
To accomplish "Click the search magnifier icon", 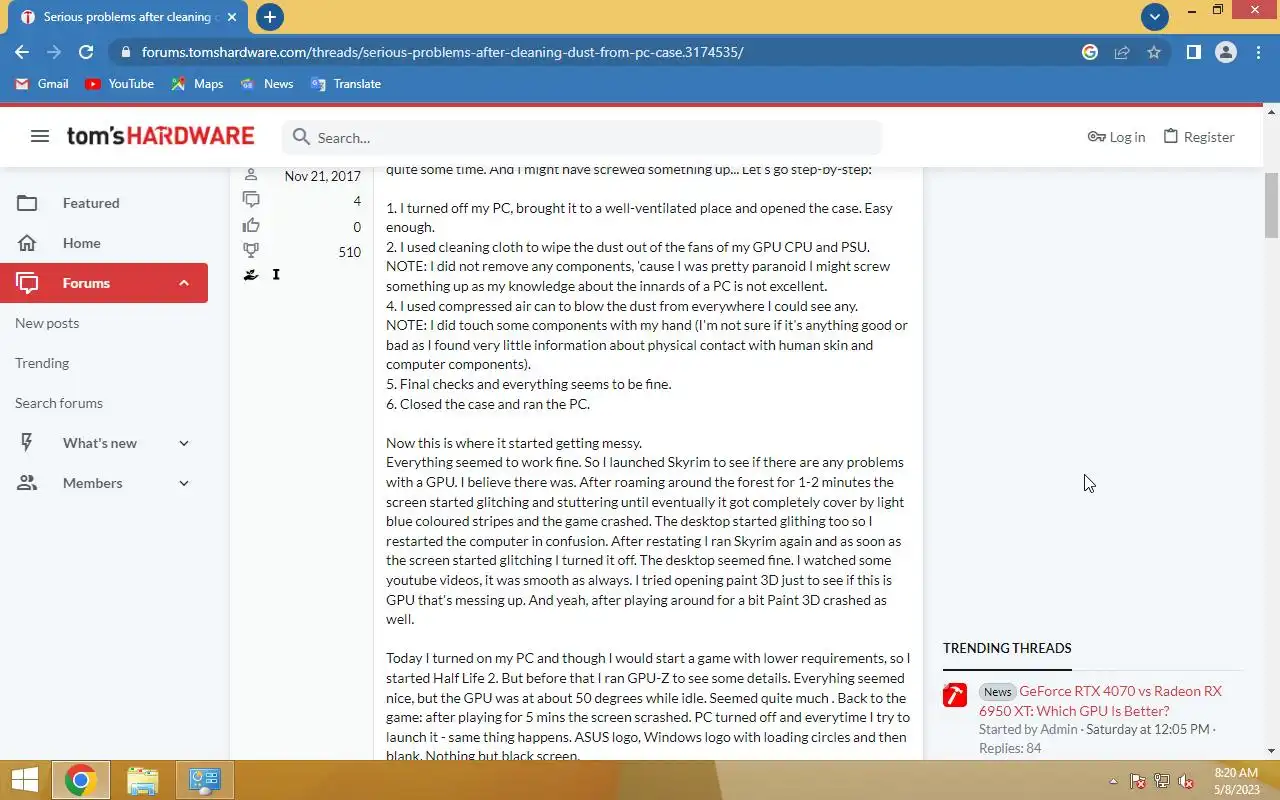I will pos(301,137).
